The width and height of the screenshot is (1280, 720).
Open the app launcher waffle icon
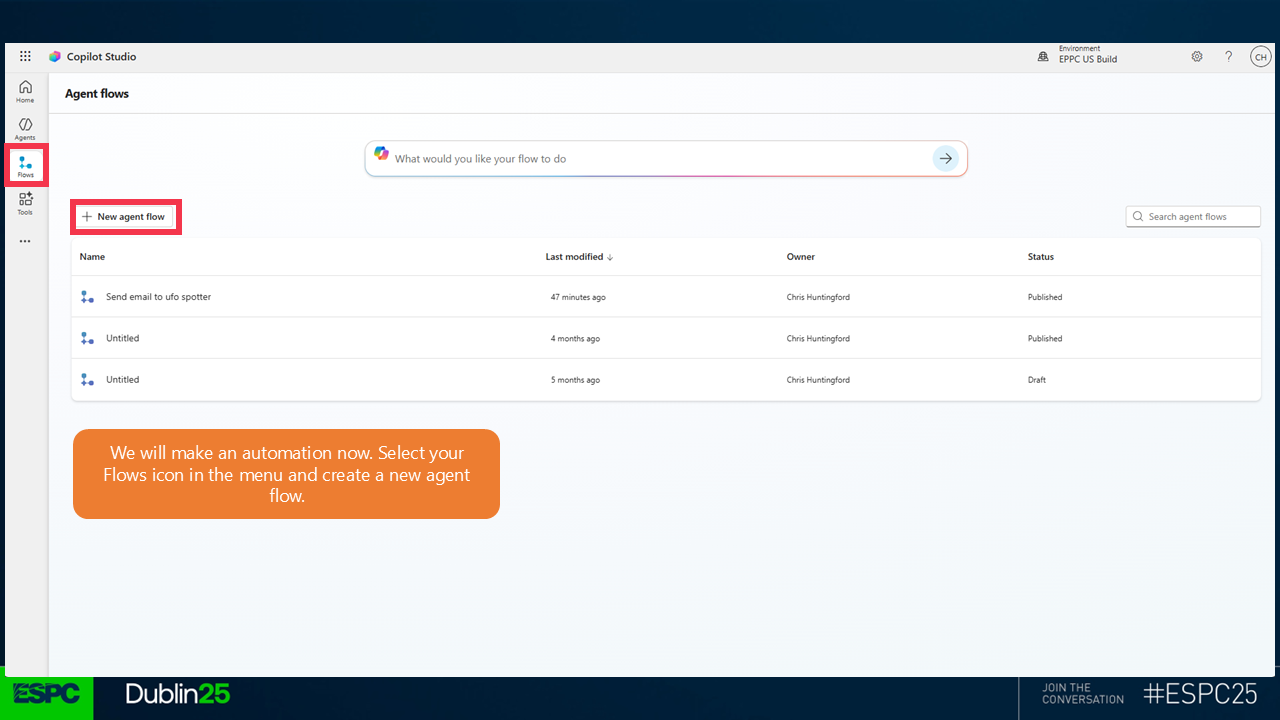coord(25,57)
